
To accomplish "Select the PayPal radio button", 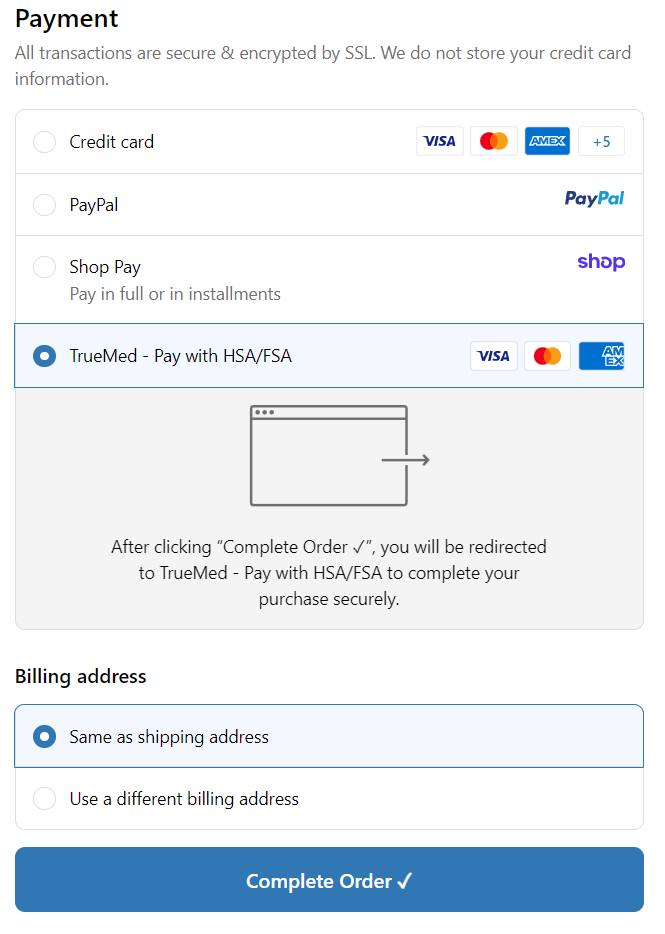I will (x=45, y=205).
